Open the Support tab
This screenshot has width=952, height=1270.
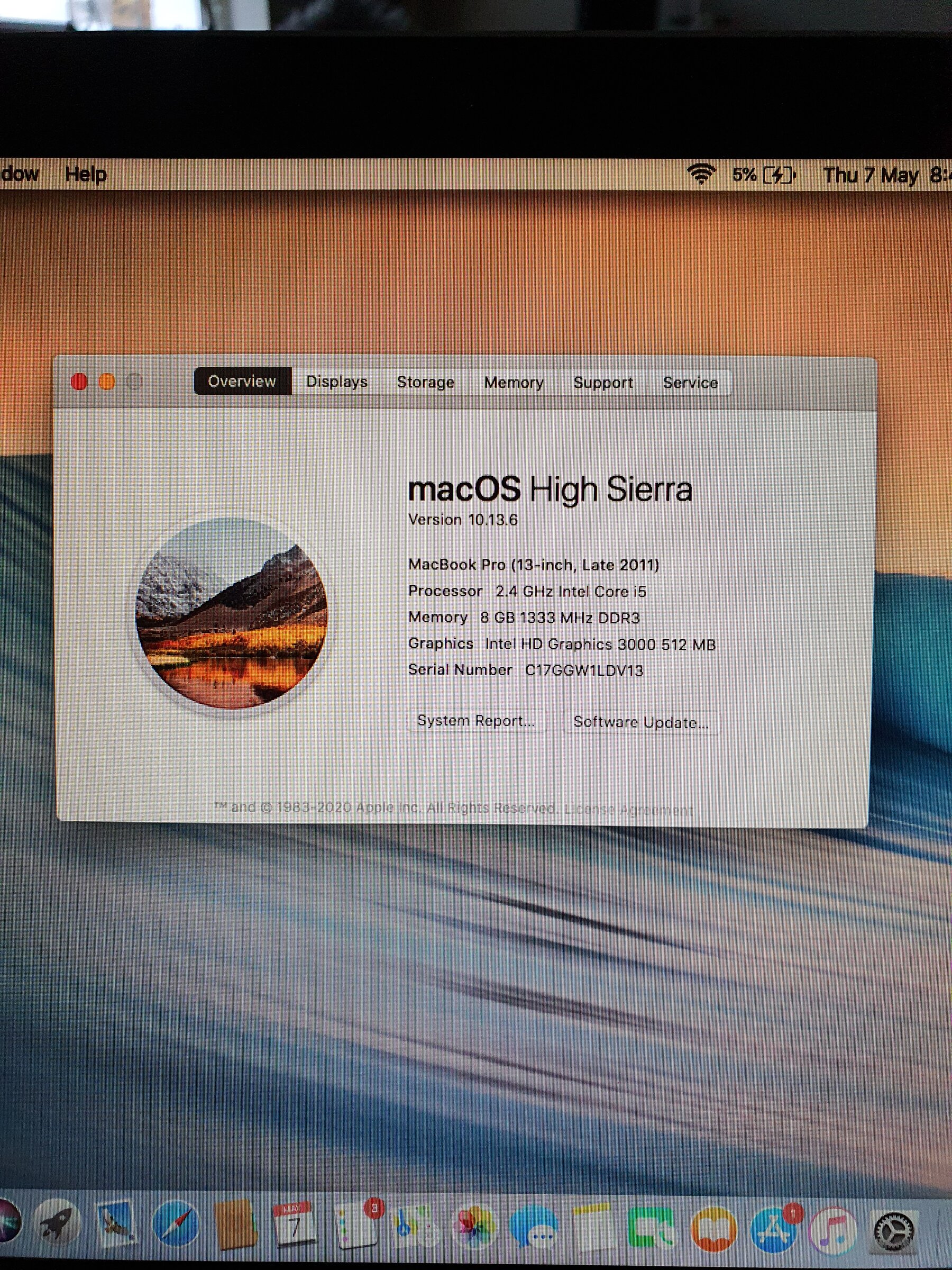pos(603,383)
